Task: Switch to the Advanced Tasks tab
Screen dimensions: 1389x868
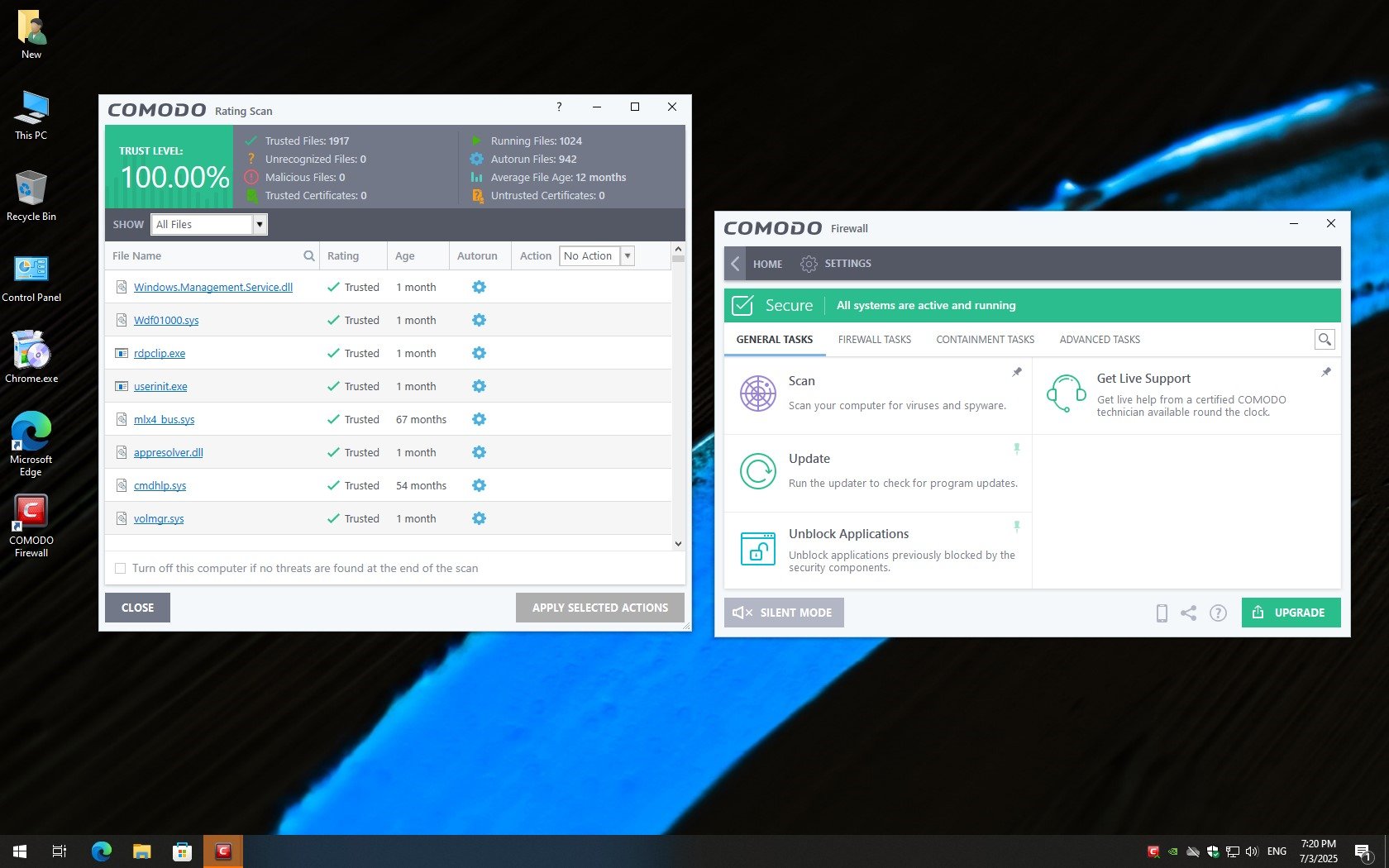Action: pos(1100,340)
